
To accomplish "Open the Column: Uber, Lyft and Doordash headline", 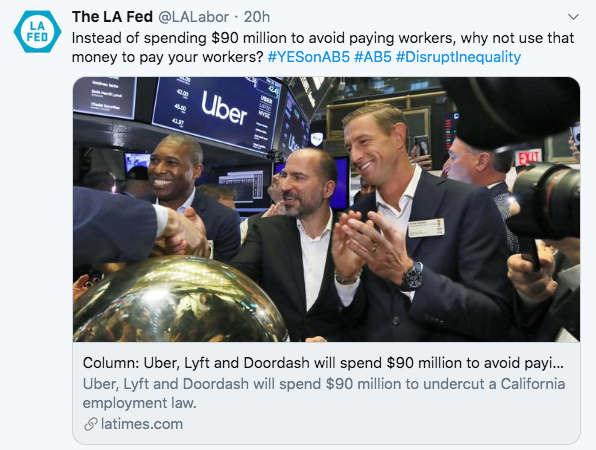I will 323,363.
